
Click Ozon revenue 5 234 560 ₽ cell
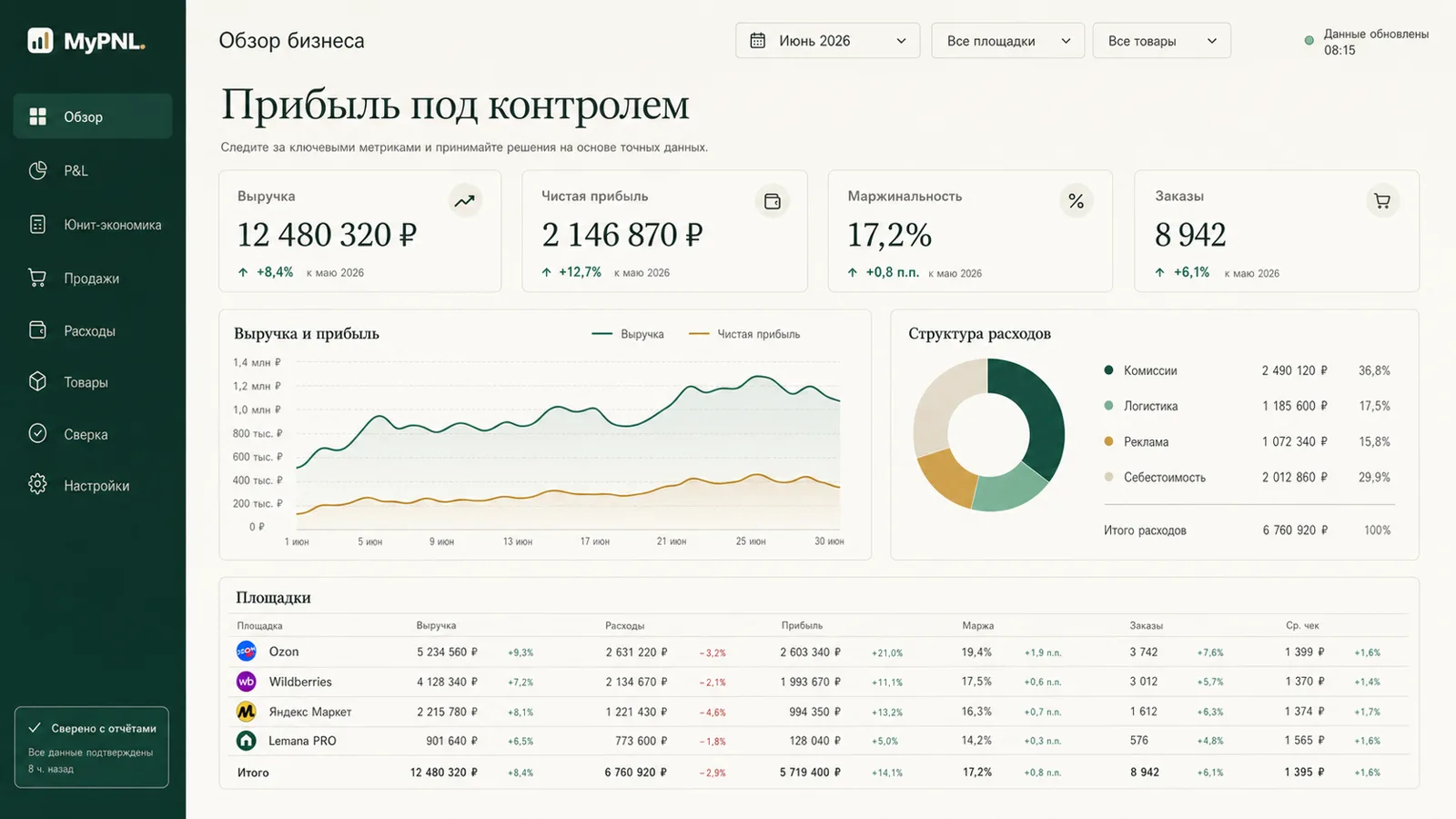point(447,652)
